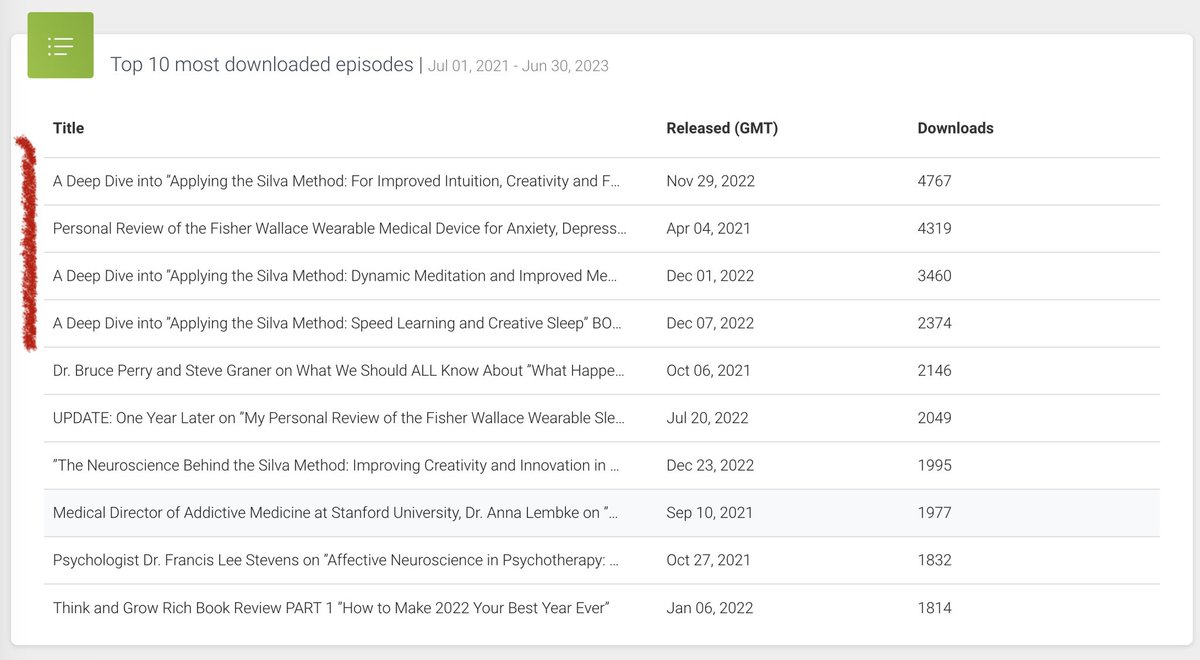The image size is (1200, 660).
Task: Click the Title column header
Action: pos(68,128)
